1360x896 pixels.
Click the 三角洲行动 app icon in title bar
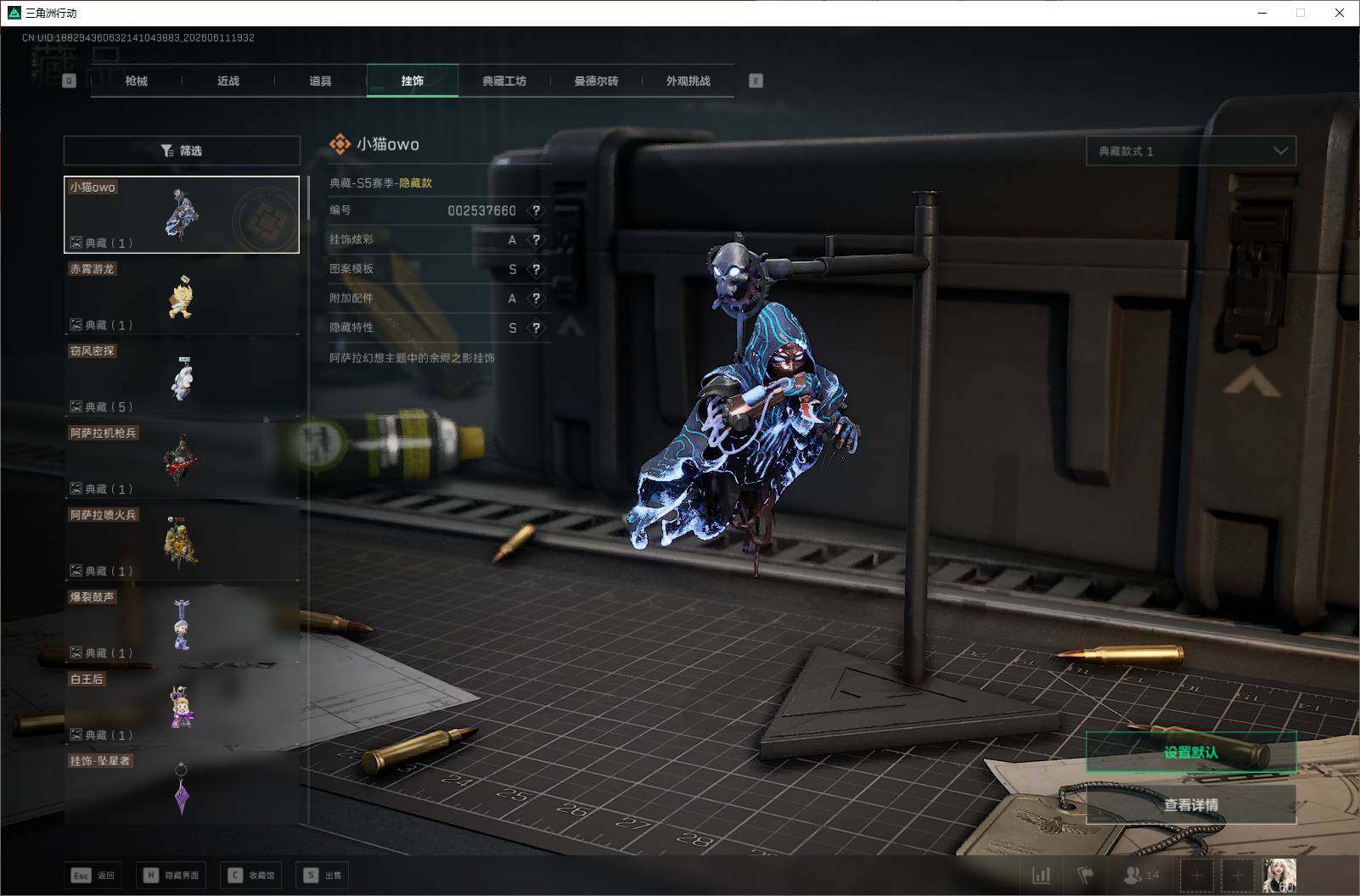tap(14, 13)
